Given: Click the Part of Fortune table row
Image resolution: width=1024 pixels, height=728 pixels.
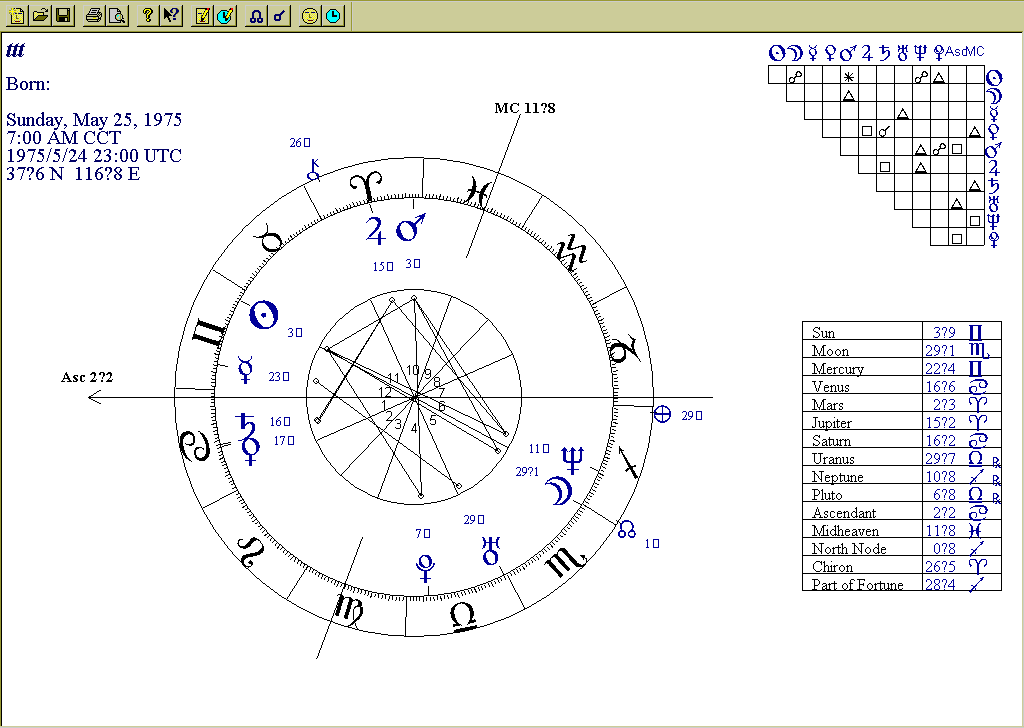Looking at the screenshot, I should (900, 584).
